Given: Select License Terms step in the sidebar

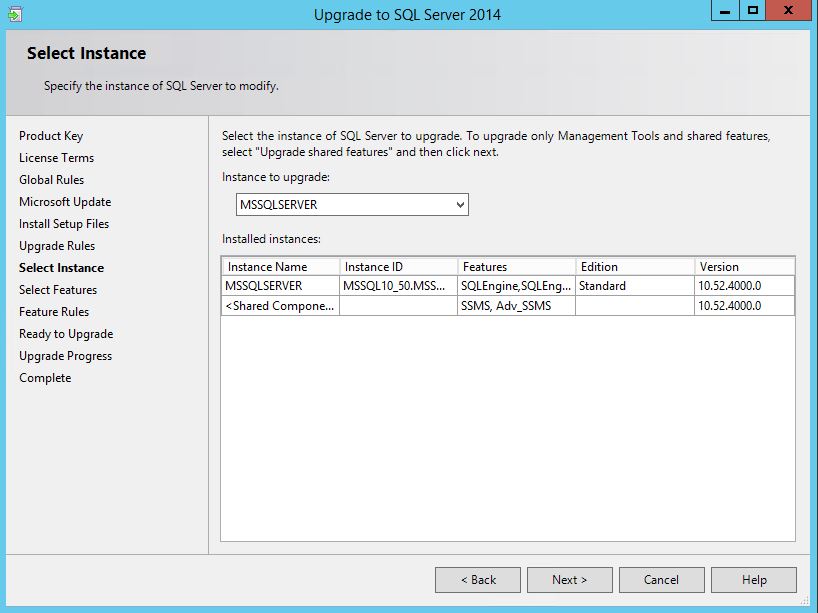Looking at the screenshot, I should [56, 158].
